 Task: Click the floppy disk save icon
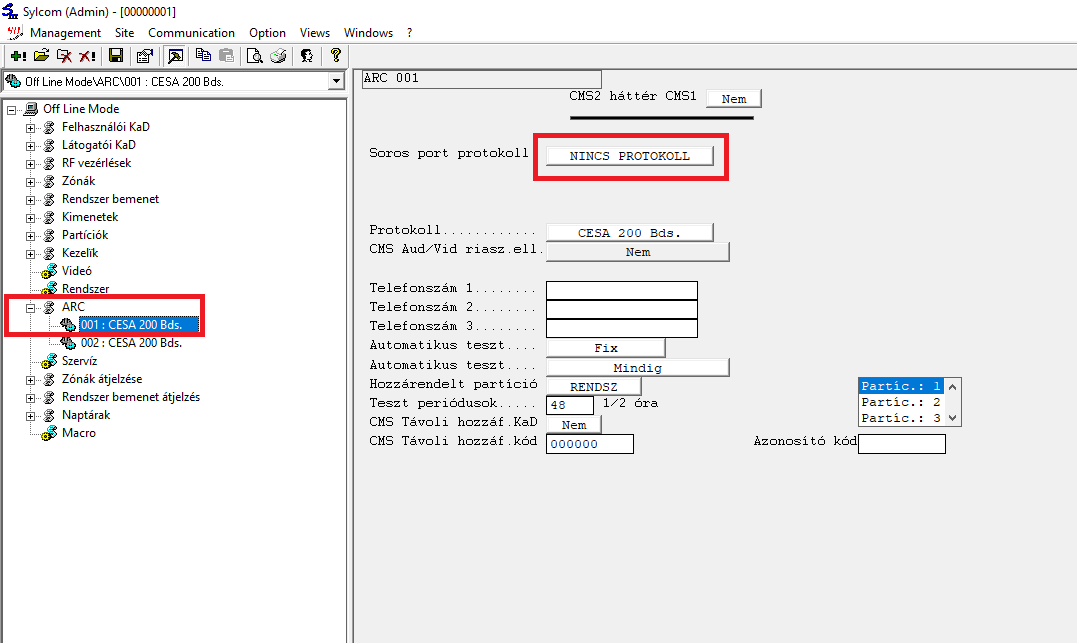click(x=116, y=56)
